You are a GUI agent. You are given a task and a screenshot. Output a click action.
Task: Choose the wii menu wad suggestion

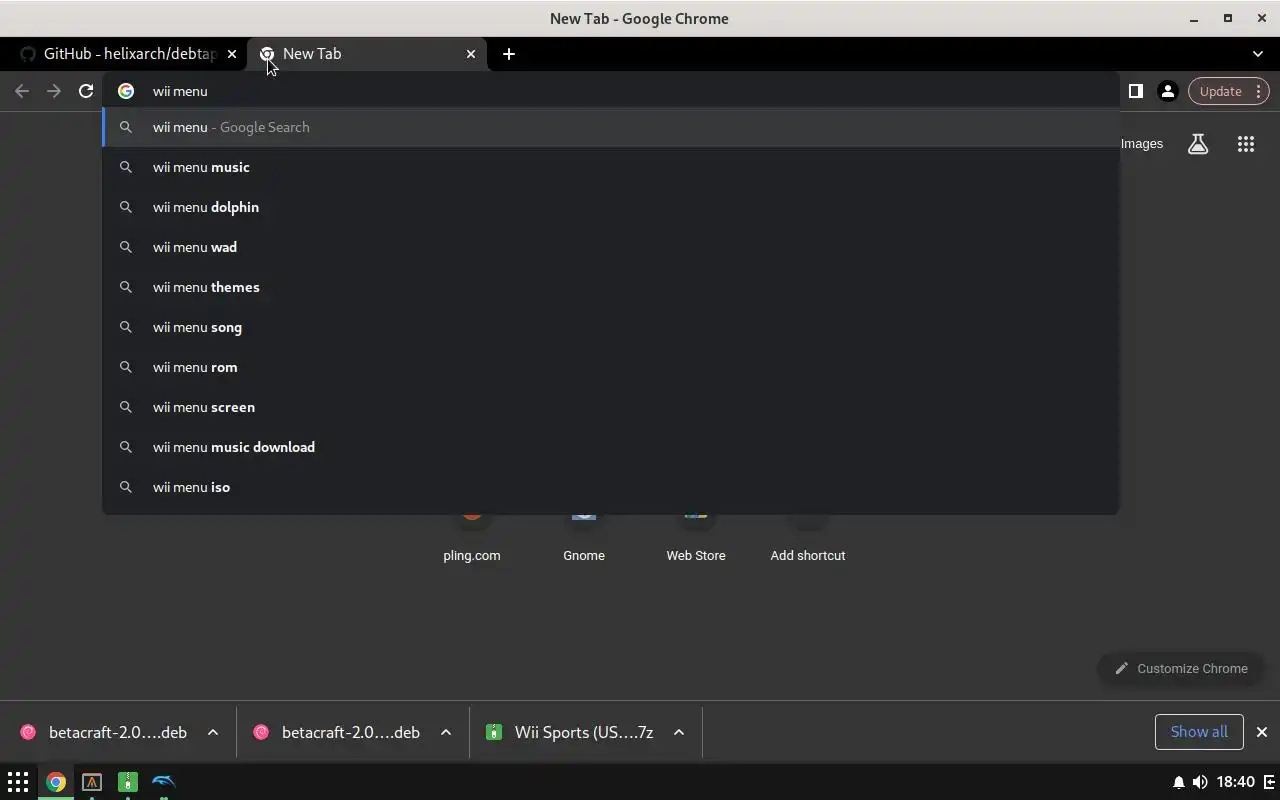click(x=610, y=247)
